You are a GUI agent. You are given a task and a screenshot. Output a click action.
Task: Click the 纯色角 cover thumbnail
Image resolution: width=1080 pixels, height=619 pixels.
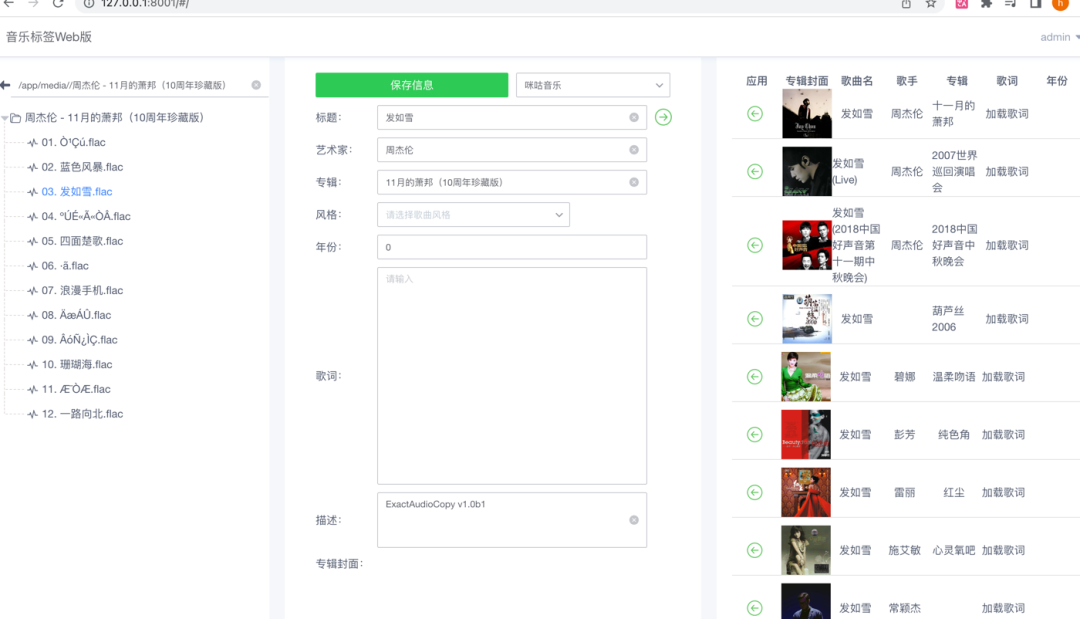(x=806, y=434)
